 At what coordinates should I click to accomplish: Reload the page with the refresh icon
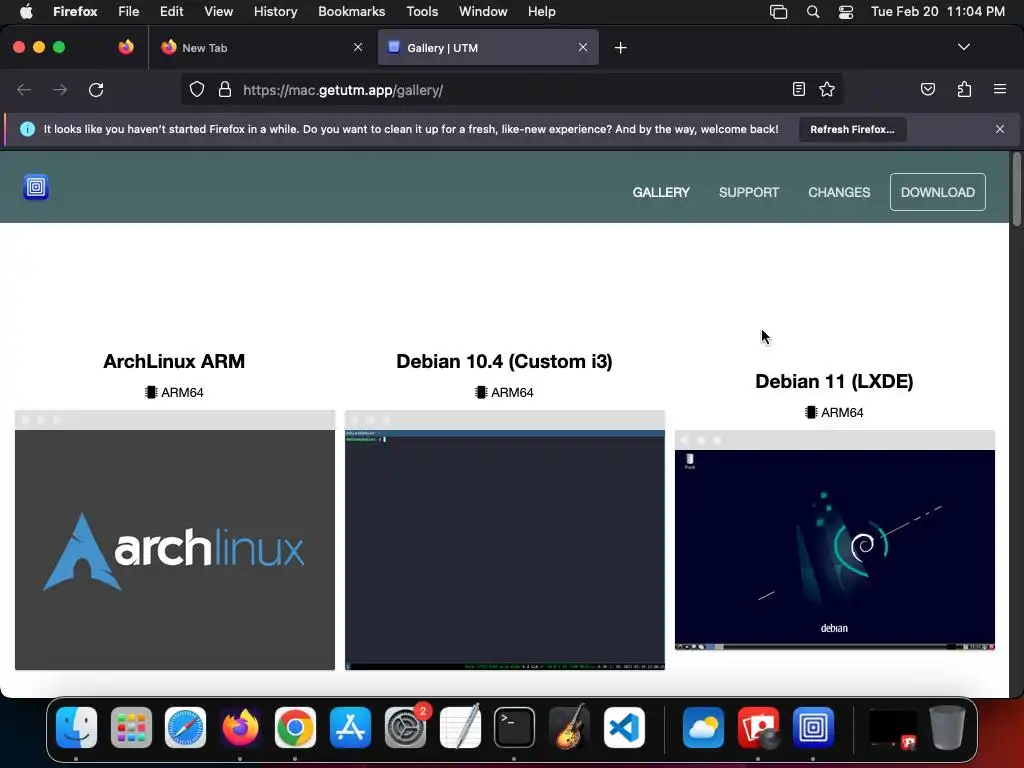[x=96, y=89]
